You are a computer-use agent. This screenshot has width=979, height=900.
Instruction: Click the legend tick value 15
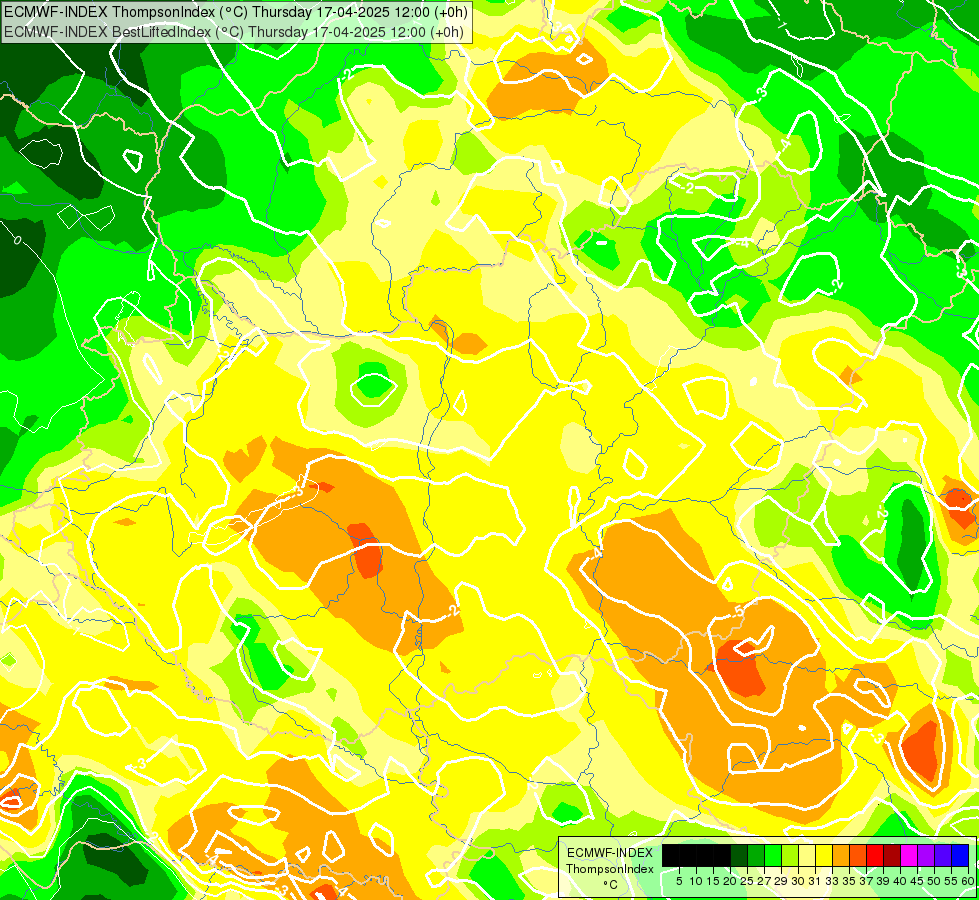pyautogui.click(x=714, y=881)
